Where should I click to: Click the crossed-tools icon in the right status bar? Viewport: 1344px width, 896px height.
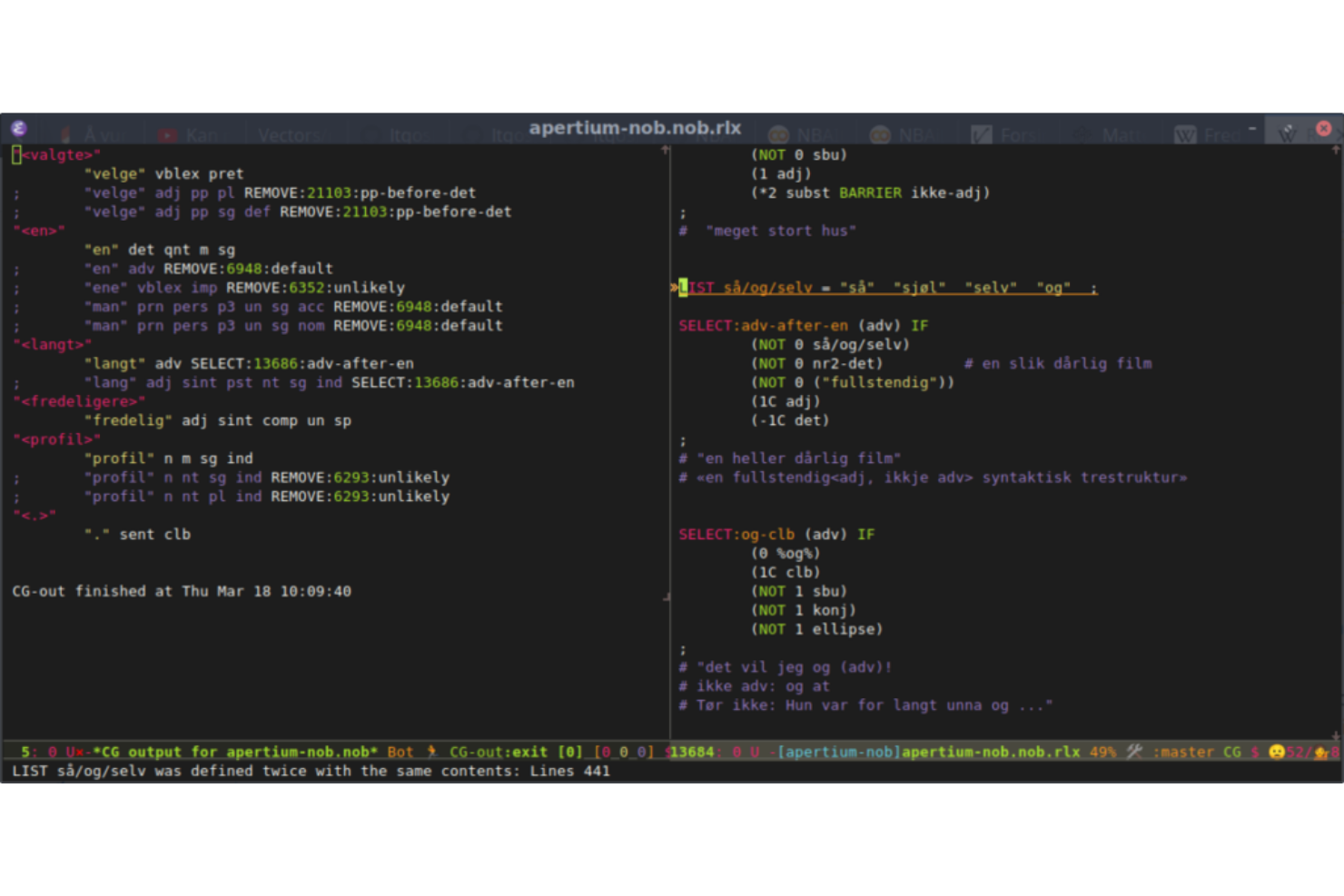1132,752
